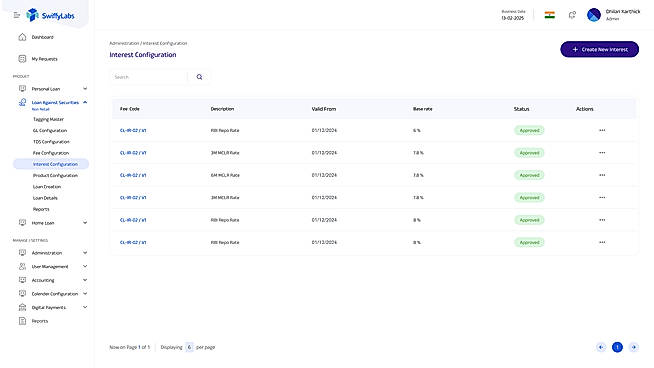Open first CL-IR-02 fee code link
Image resolution: width=654 pixels, height=368 pixels.
(x=133, y=131)
